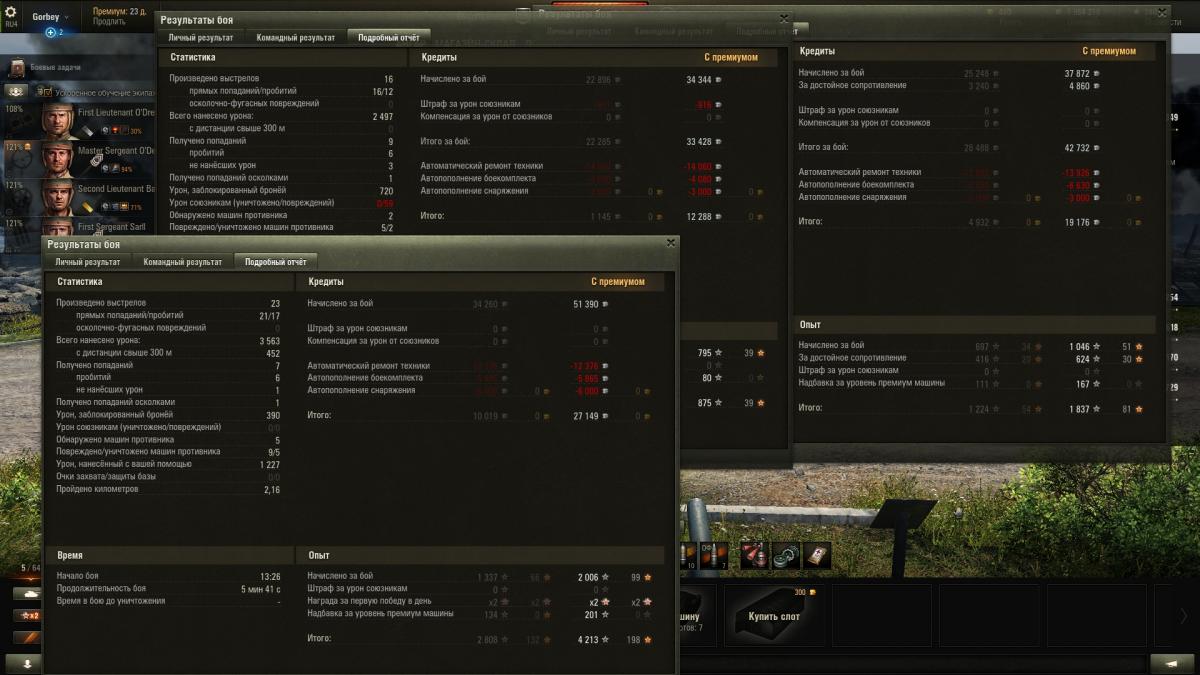Click С премиумом header in middle window

(731, 58)
